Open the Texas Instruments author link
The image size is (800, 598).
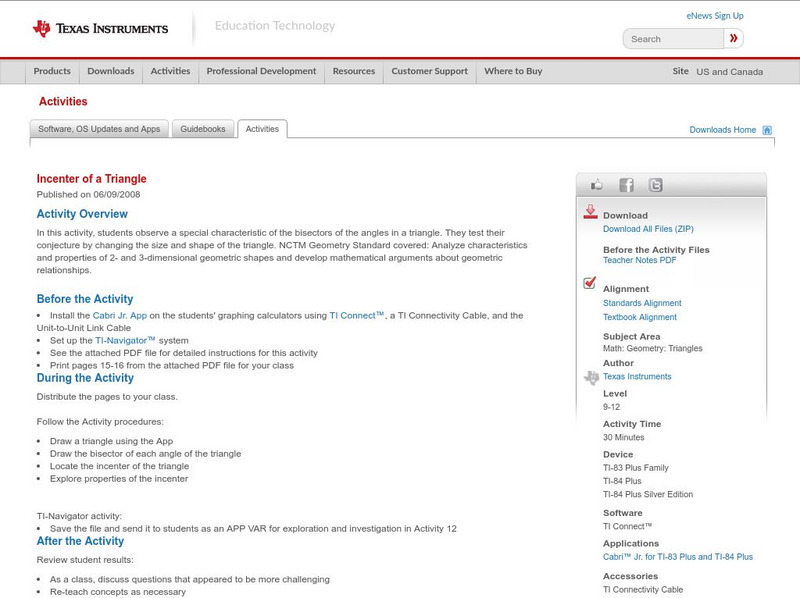pyautogui.click(x=637, y=377)
